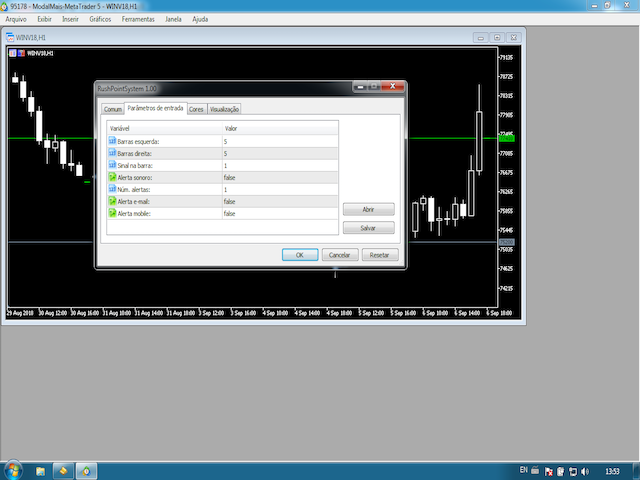Select the 'Alerta sonoro:' variable label
Image resolution: width=640 pixels, height=480 pixels.
click(135, 178)
